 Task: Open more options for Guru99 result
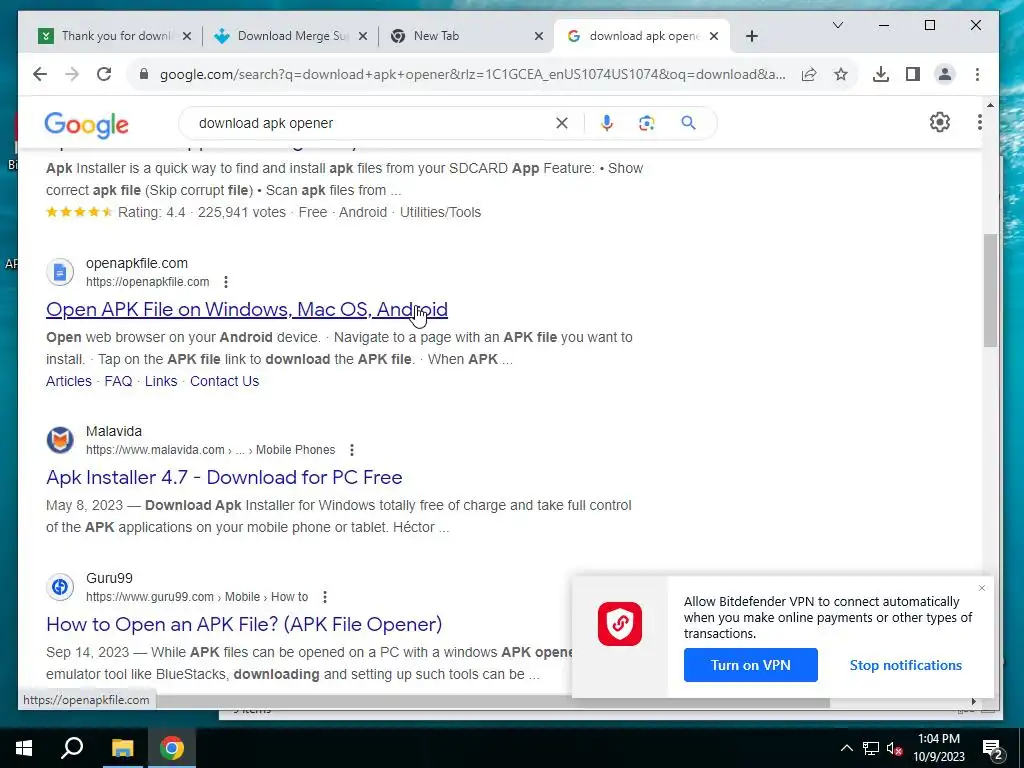(325, 597)
